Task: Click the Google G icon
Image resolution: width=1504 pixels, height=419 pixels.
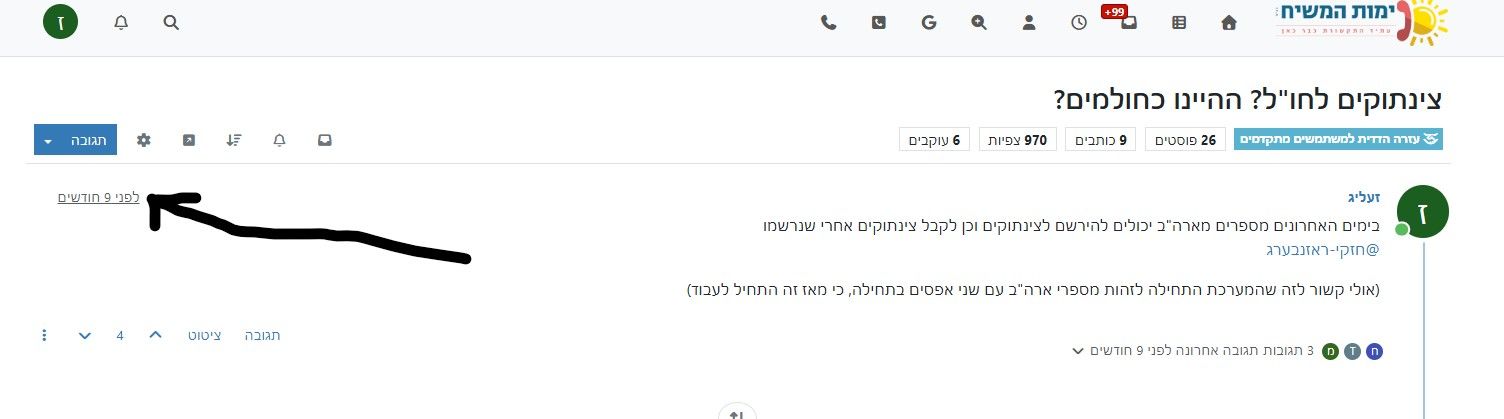Action: pos(929,22)
